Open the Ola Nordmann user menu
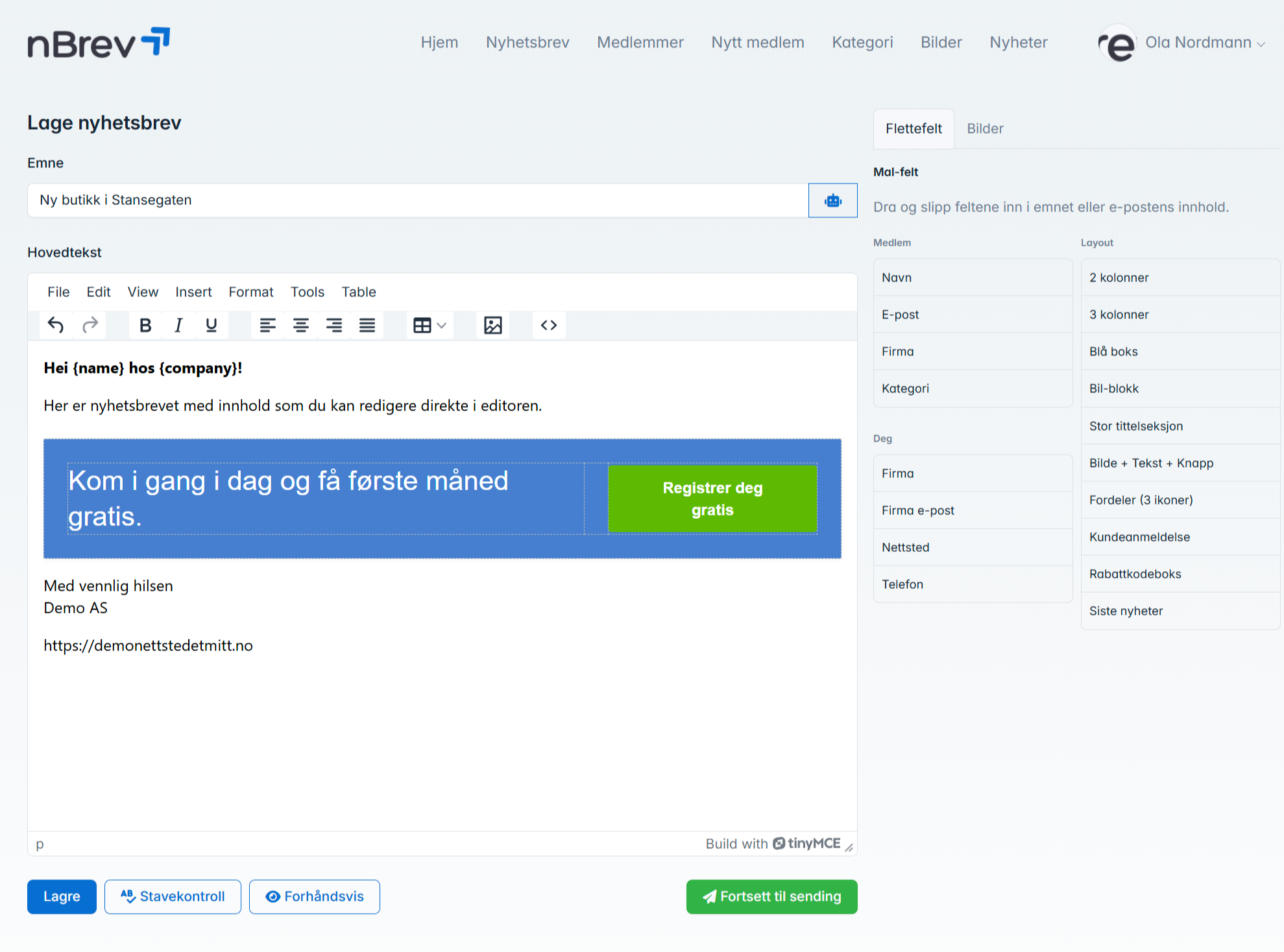 coord(1198,43)
